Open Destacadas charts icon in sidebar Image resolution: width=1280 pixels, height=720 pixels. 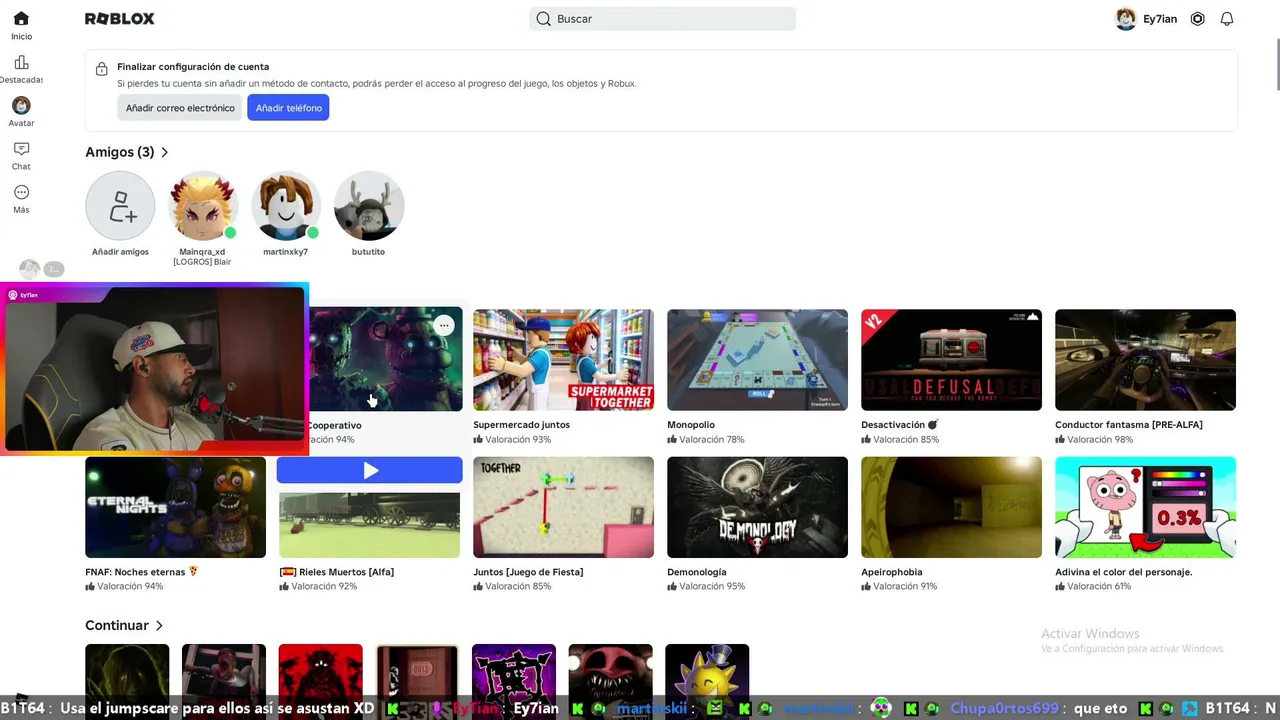[x=21, y=62]
